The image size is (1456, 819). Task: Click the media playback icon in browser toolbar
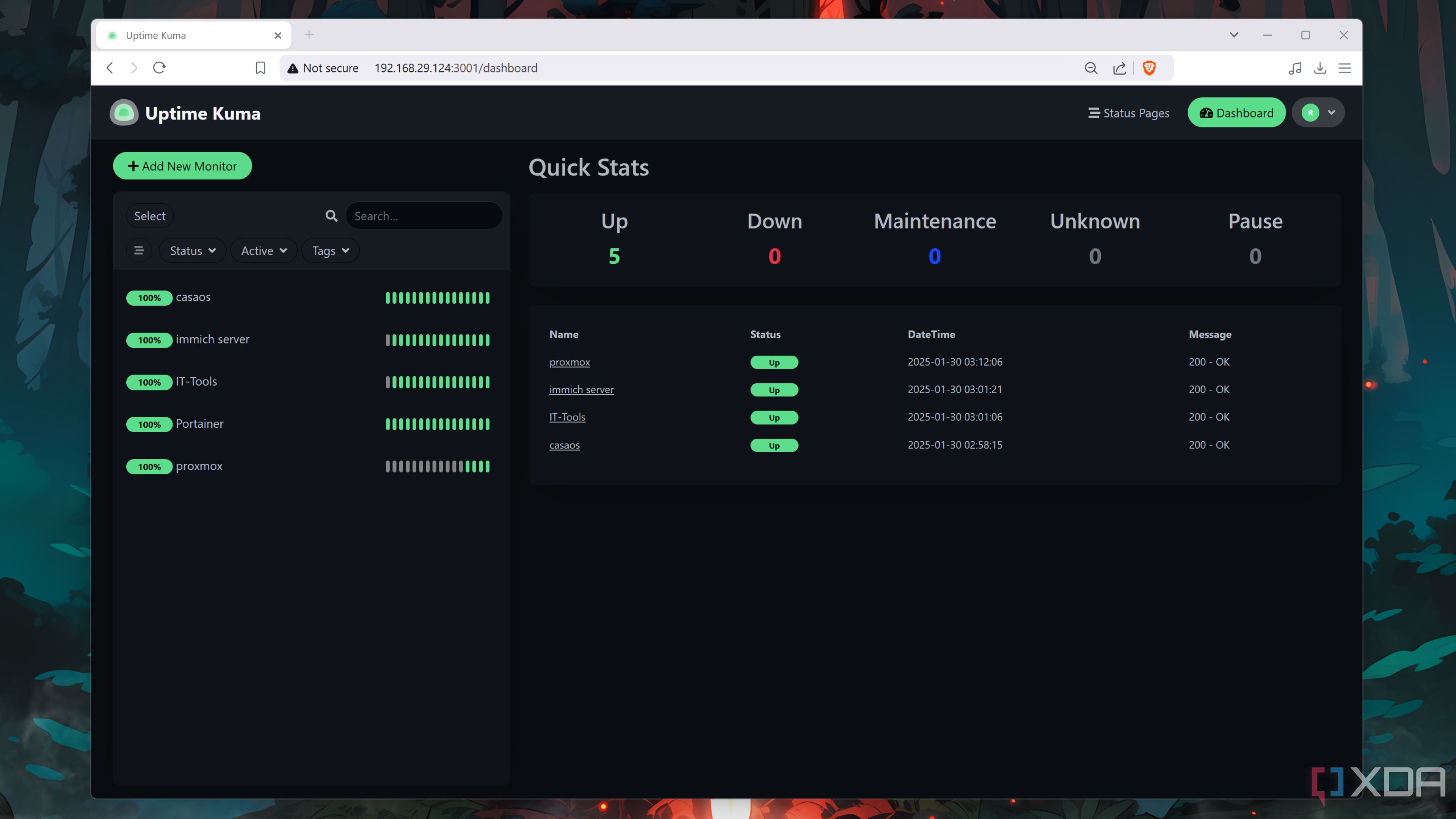click(1295, 68)
